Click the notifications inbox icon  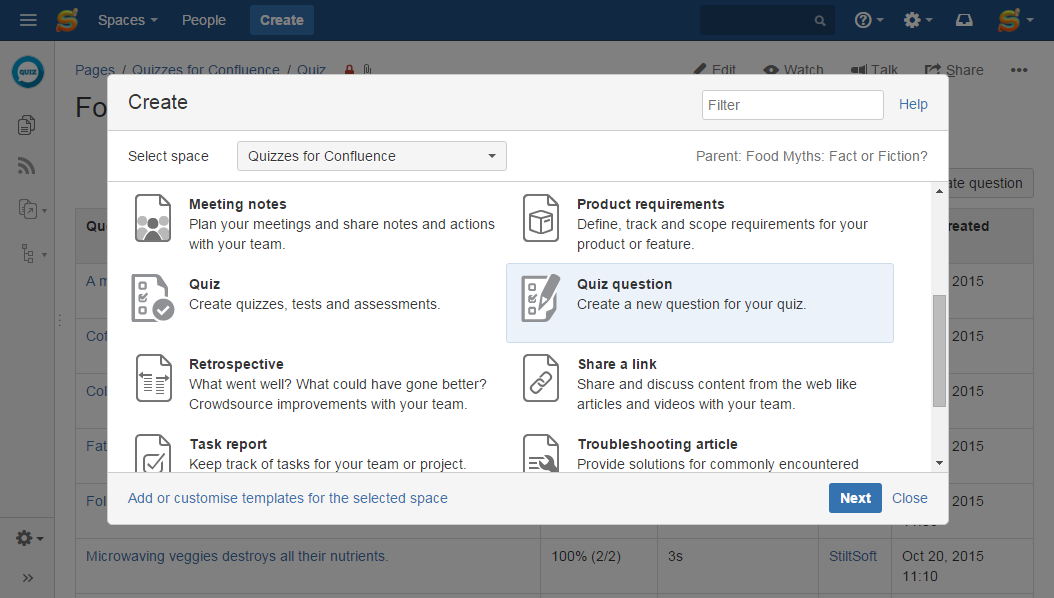click(962, 19)
